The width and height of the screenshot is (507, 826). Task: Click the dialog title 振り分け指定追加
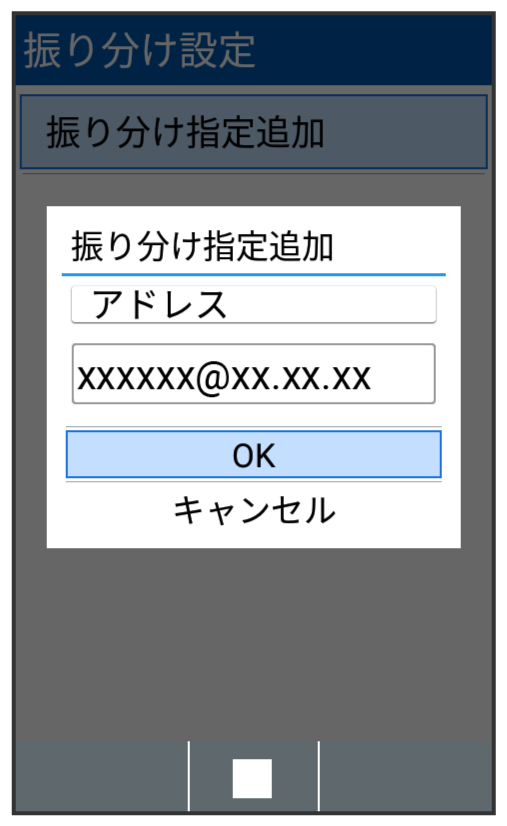(202, 247)
